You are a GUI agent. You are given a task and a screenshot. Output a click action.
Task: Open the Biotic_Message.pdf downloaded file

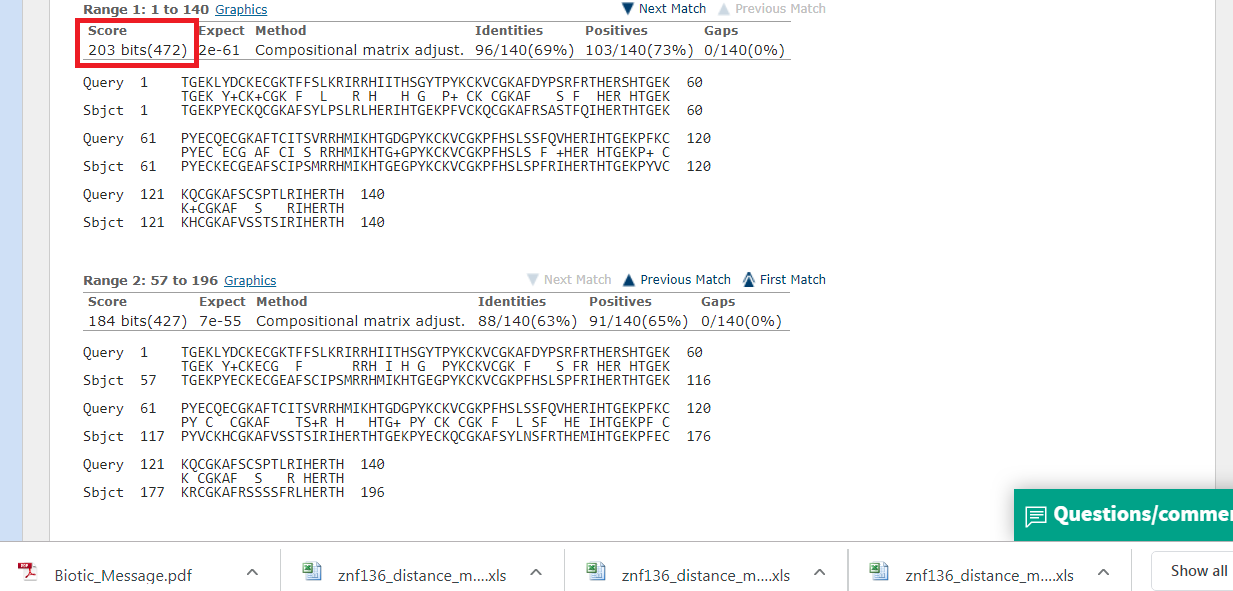(123, 575)
